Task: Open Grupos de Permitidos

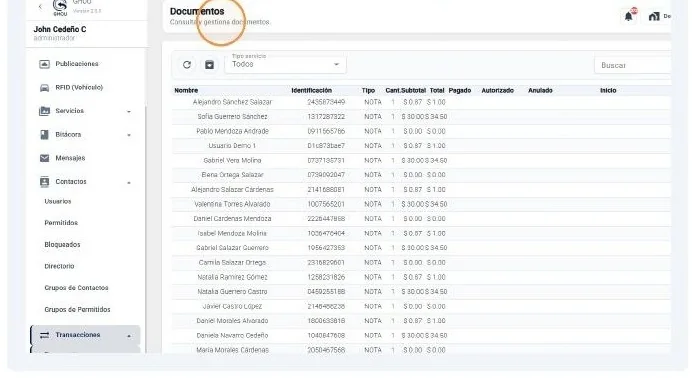Action: (77, 309)
